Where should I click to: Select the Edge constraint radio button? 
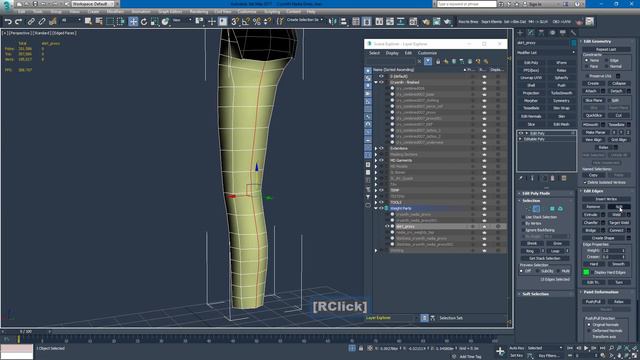click(607, 60)
